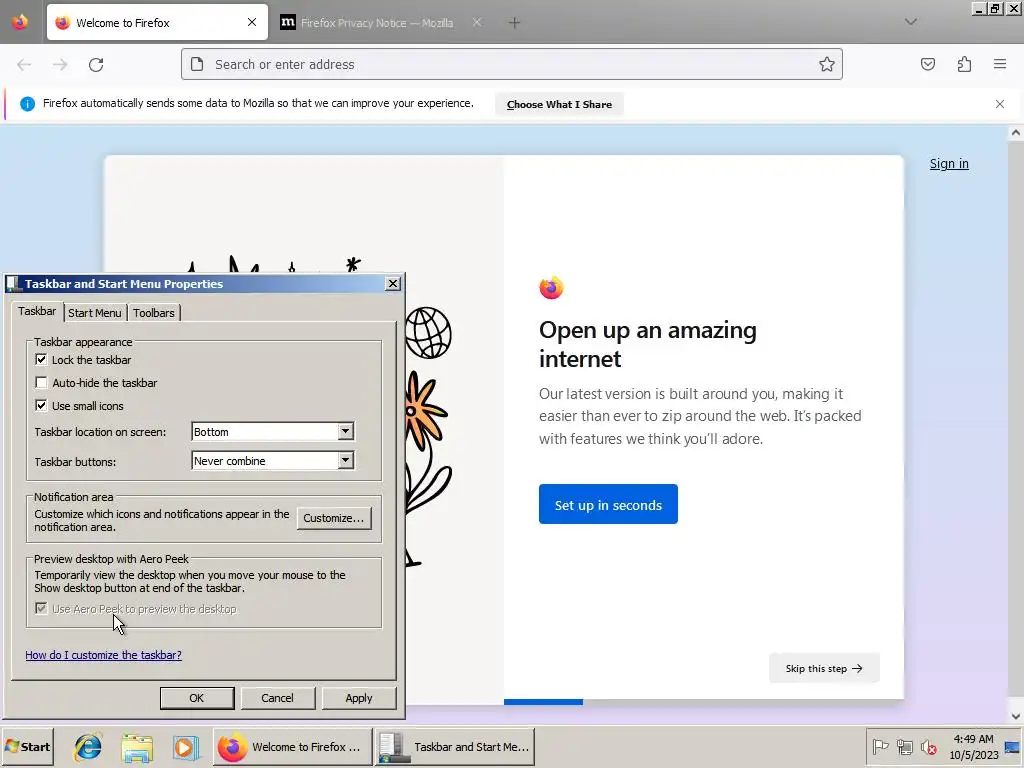
Task: Click the Firefox logo above the headline
Action: 551,287
